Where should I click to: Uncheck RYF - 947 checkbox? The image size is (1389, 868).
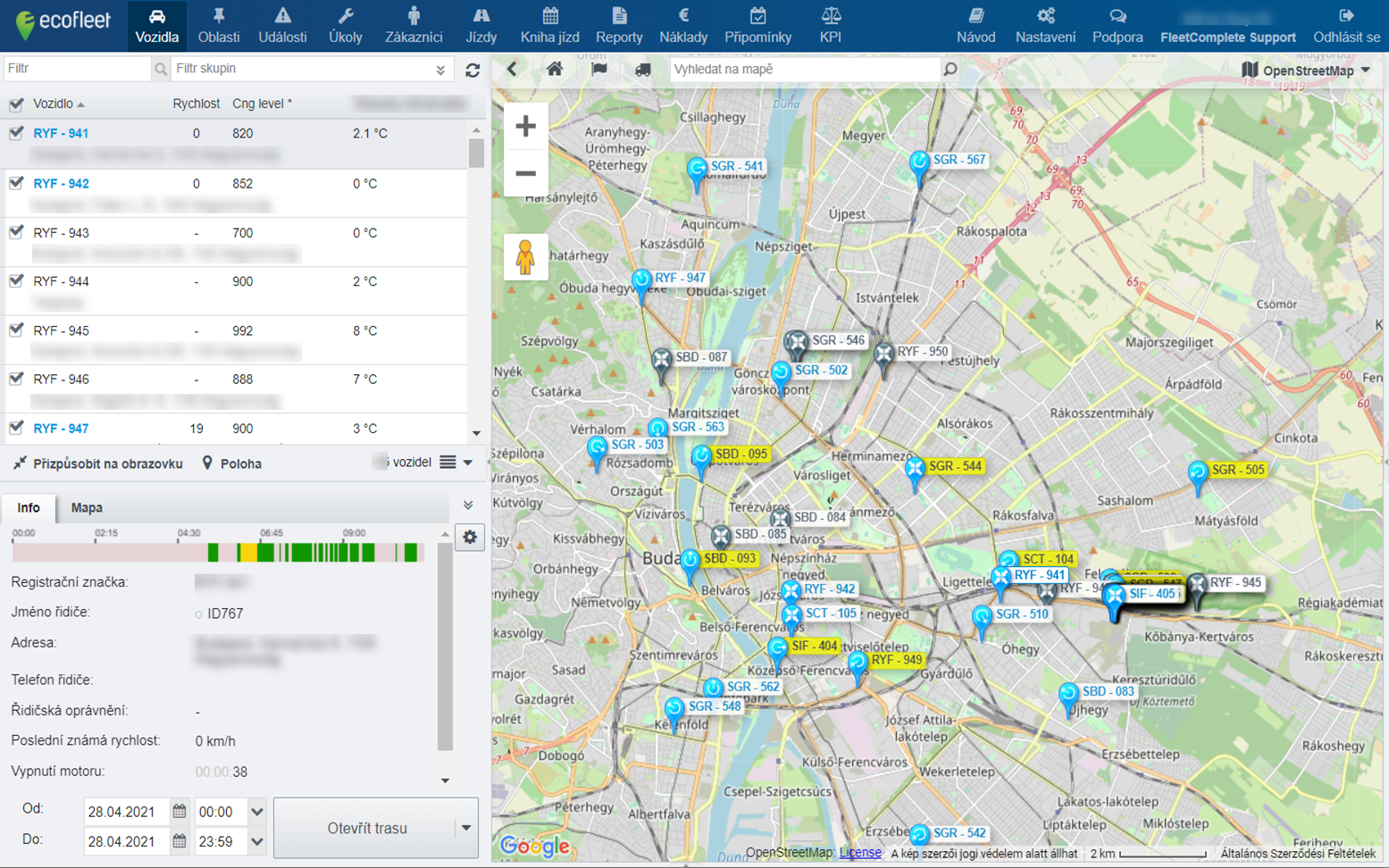(x=16, y=428)
